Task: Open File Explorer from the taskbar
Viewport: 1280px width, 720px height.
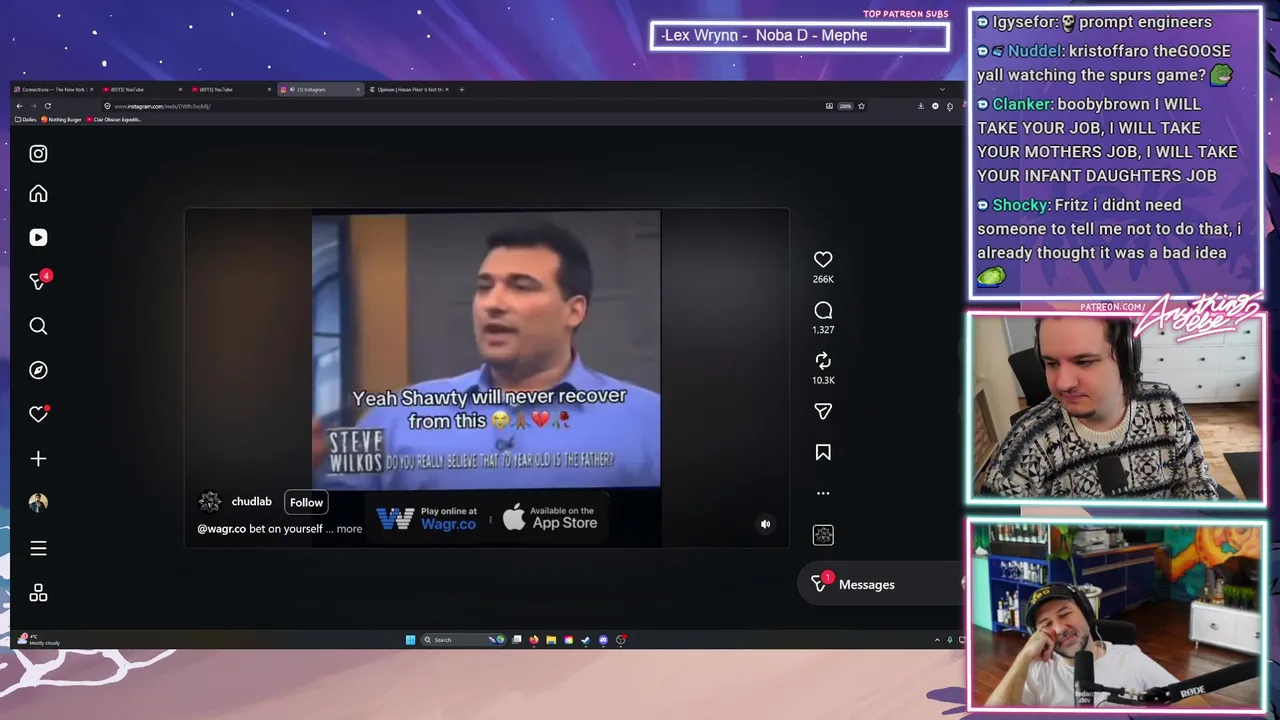Action: click(x=551, y=640)
